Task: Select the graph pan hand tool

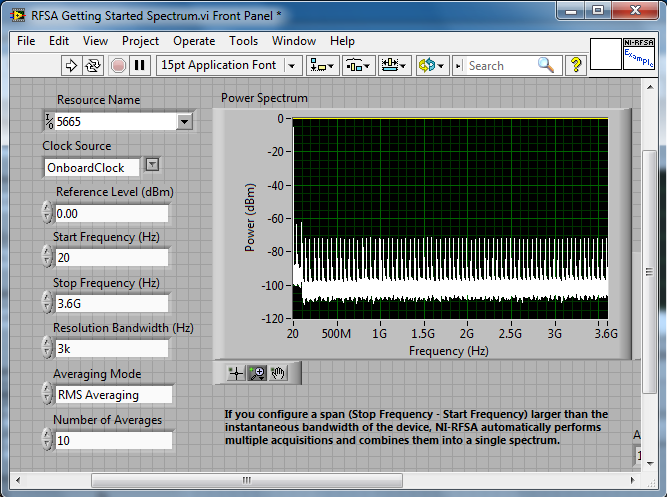Action: point(278,373)
